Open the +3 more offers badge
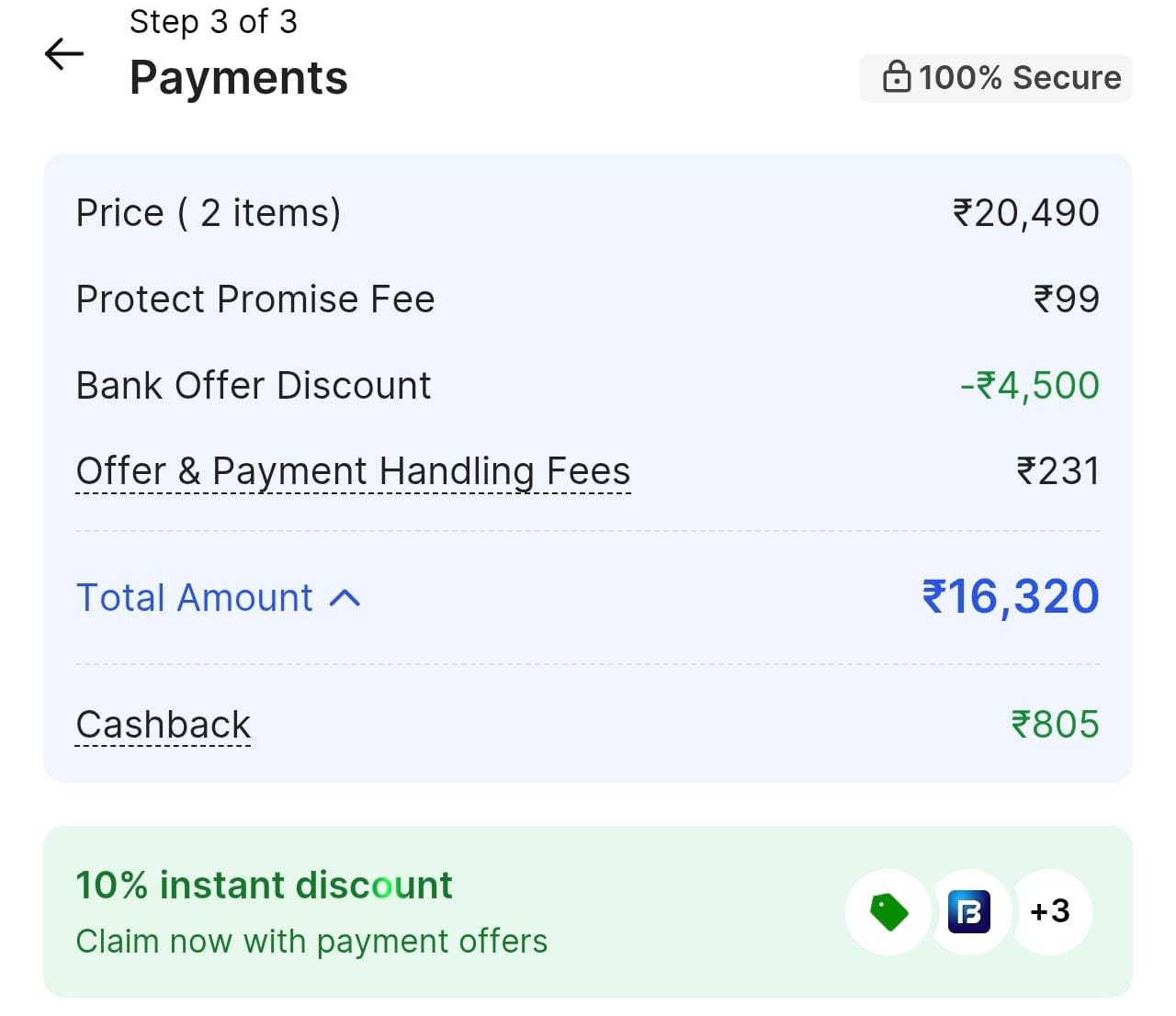 click(x=1050, y=911)
